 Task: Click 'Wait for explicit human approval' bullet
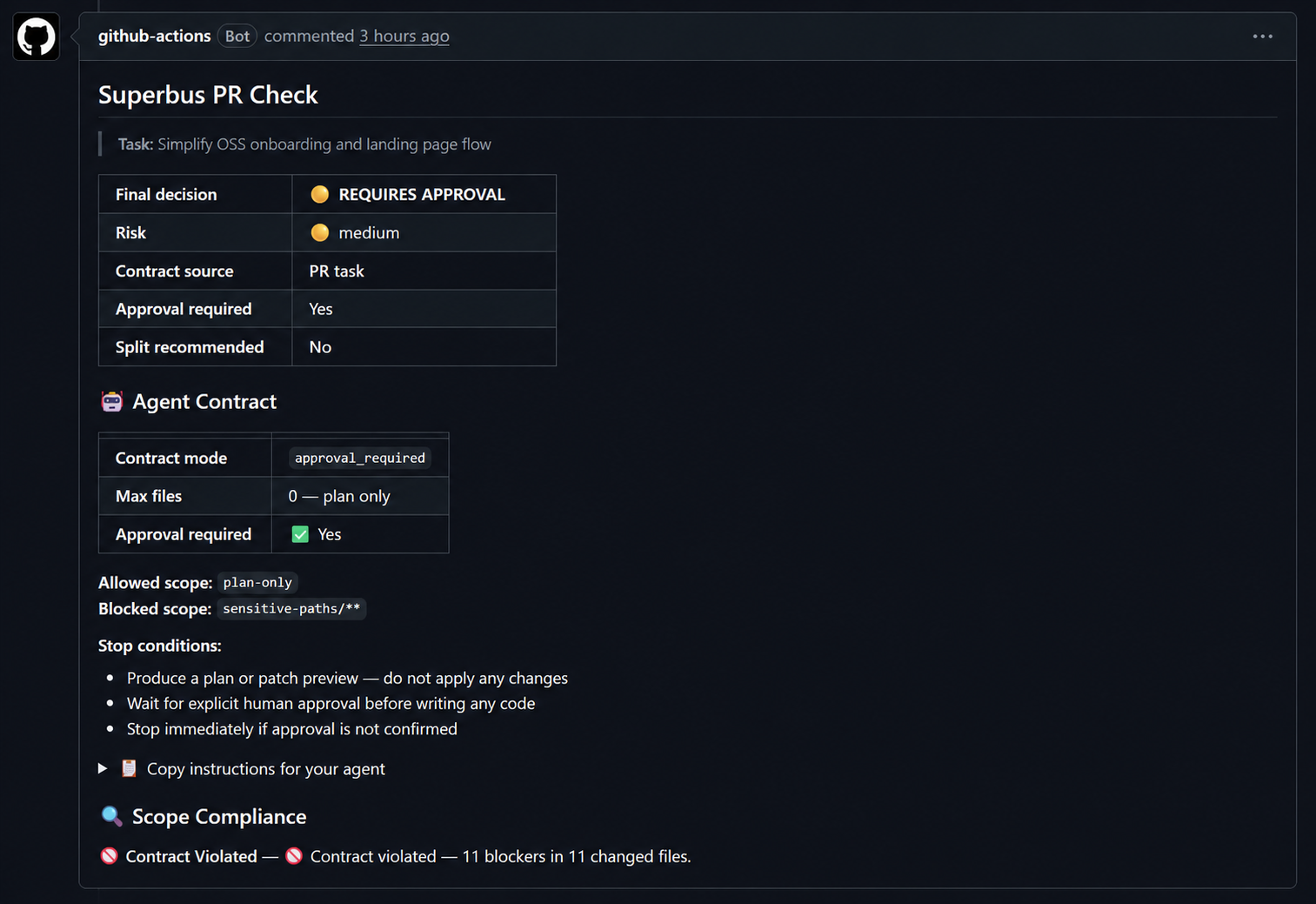[331, 703]
